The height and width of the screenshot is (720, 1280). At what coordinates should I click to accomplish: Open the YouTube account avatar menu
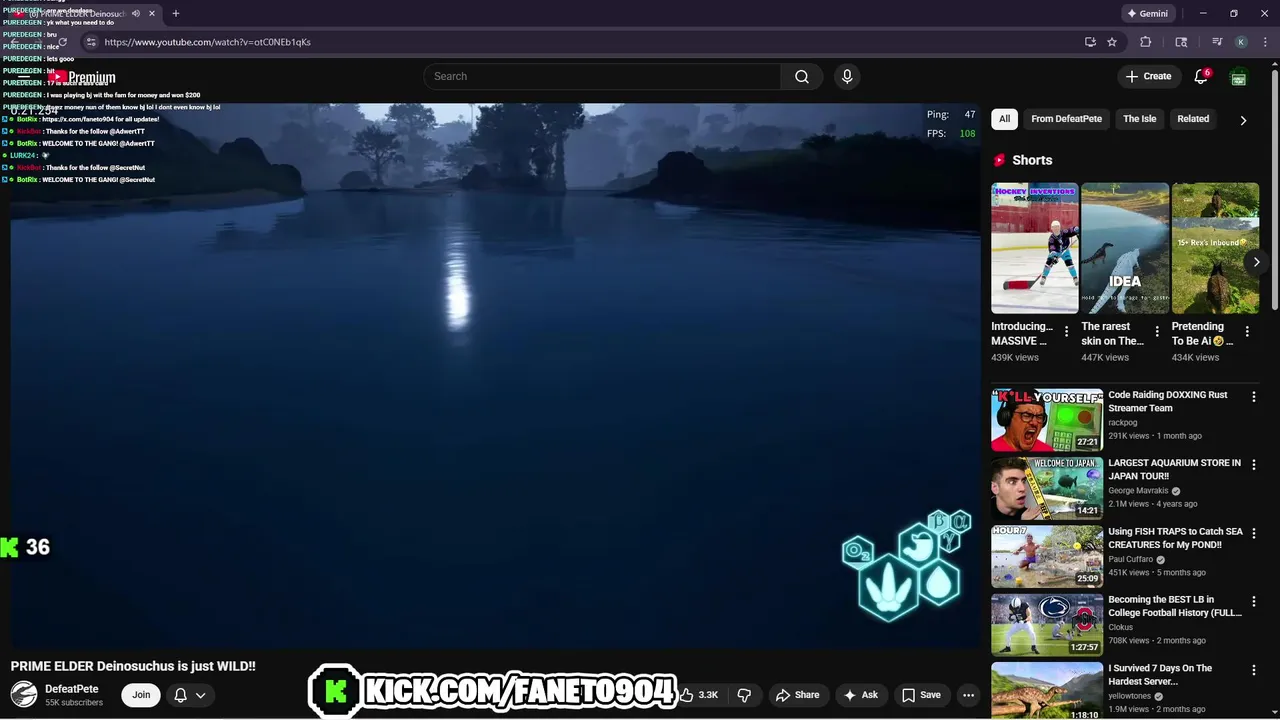[x=1238, y=76]
